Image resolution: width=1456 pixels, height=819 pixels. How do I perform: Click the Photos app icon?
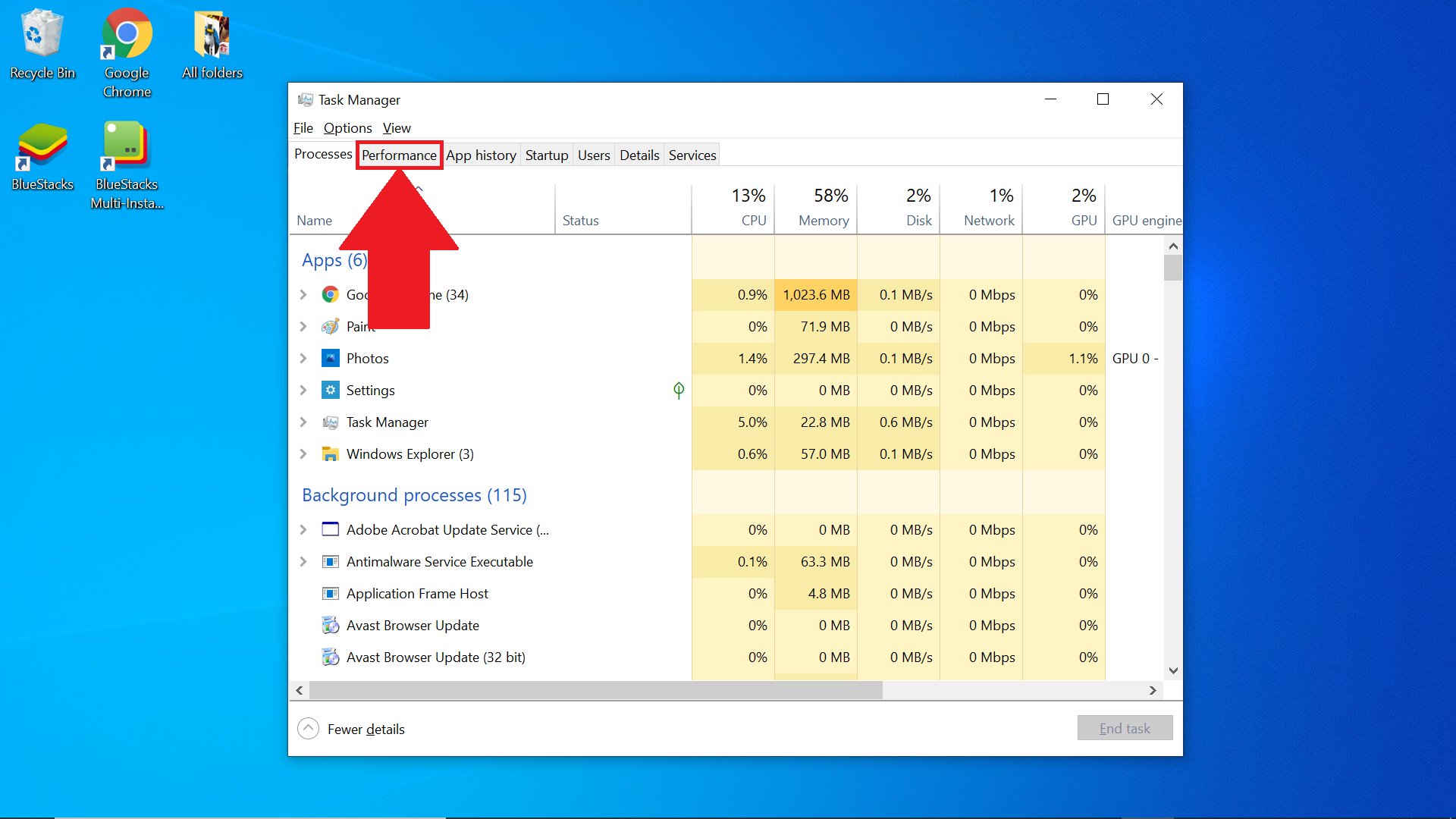[331, 358]
